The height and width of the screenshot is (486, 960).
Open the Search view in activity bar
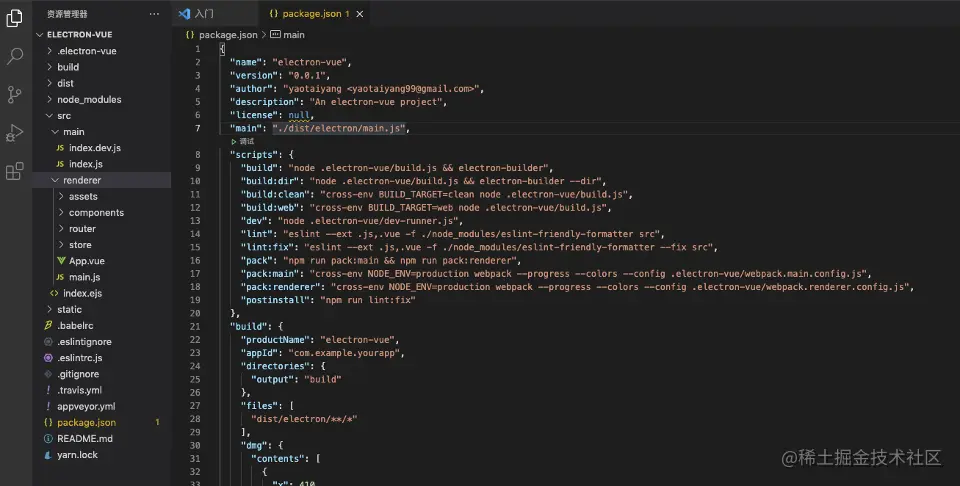click(14, 56)
